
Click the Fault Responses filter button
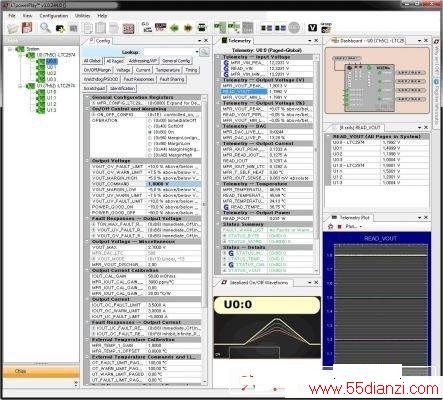pos(139,79)
